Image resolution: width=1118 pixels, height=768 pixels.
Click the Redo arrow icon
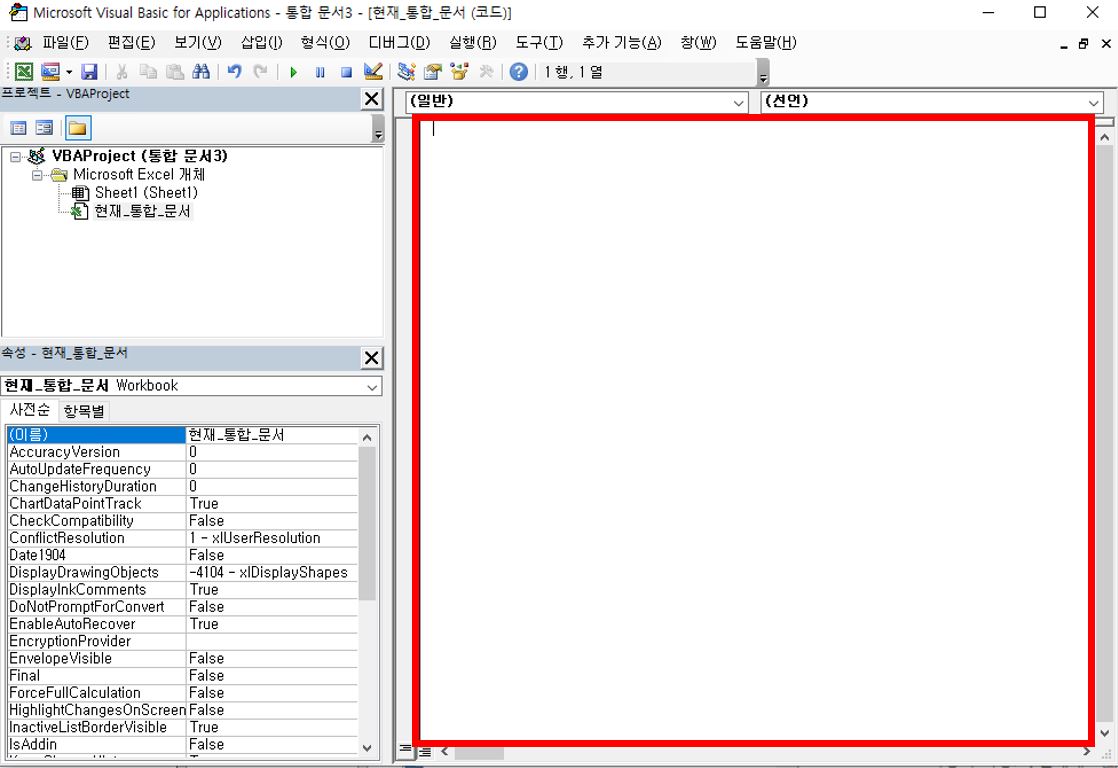(261, 71)
